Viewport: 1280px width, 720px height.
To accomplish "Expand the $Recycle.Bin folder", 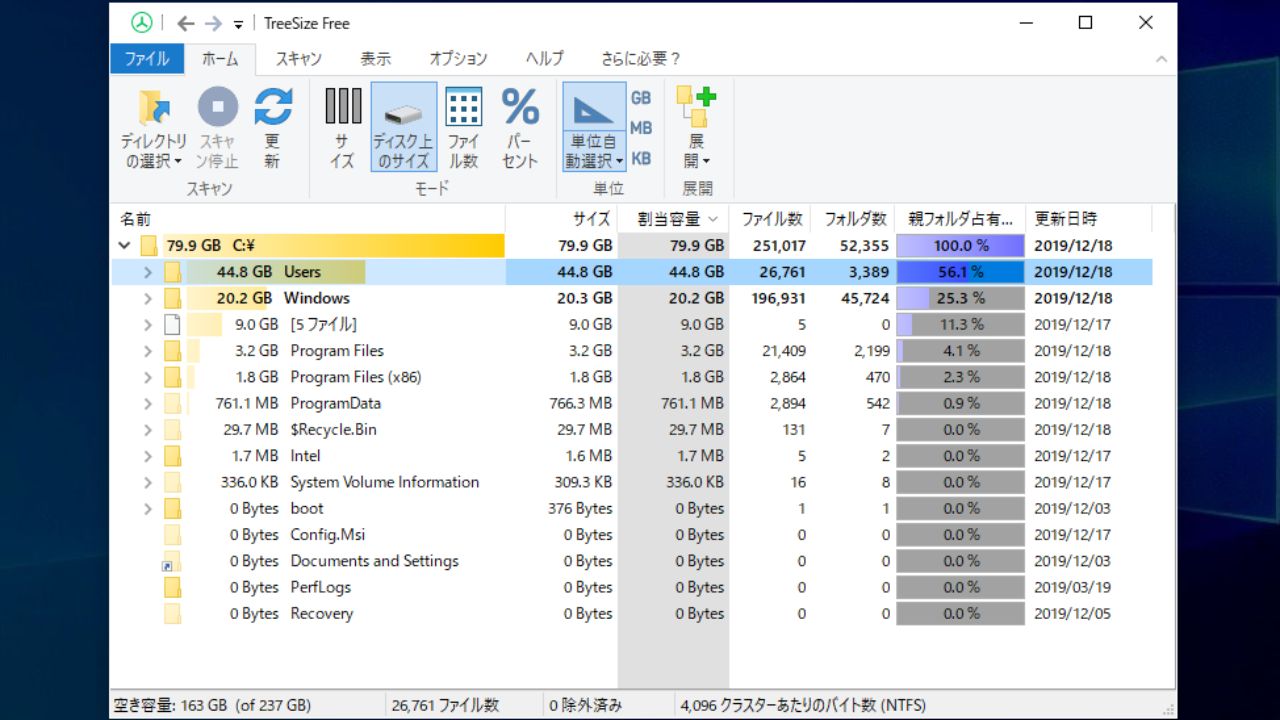I will (x=148, y=430).
